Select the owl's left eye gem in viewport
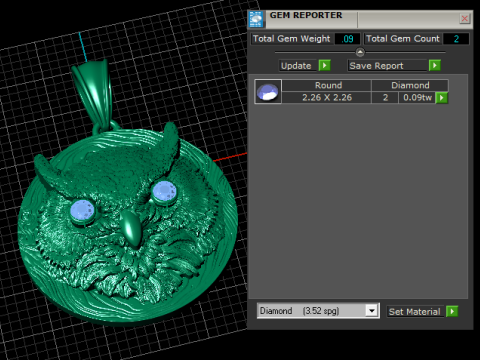Screen dimensions: 480x360 (82, 211)
